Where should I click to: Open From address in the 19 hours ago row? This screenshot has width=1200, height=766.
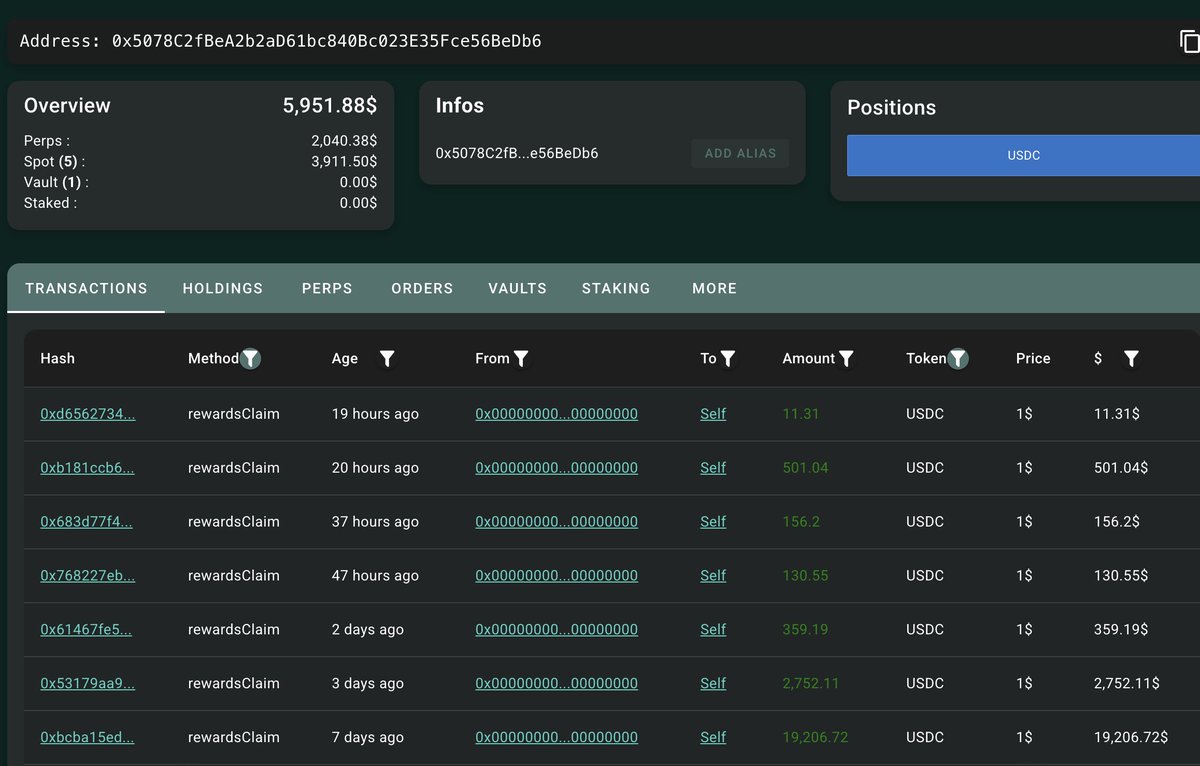(x=556, y=414)
